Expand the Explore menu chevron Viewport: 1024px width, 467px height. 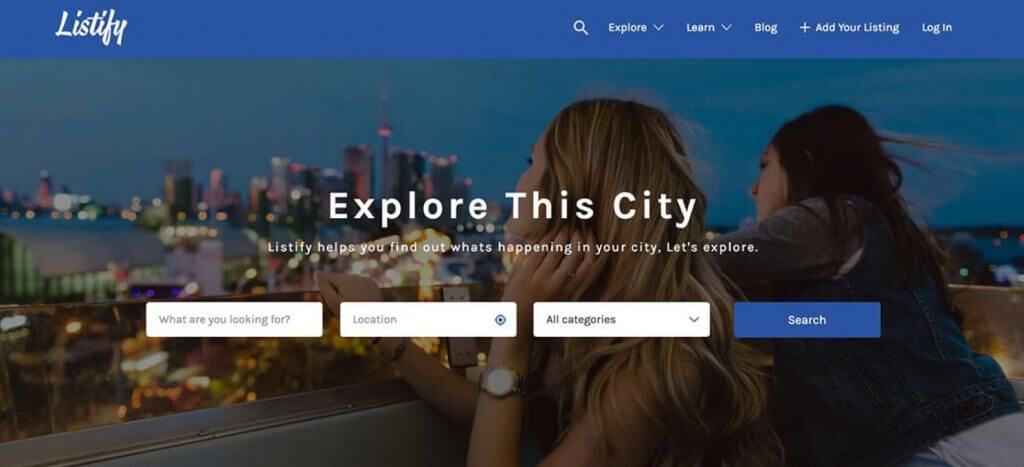(x=658, y=27)
